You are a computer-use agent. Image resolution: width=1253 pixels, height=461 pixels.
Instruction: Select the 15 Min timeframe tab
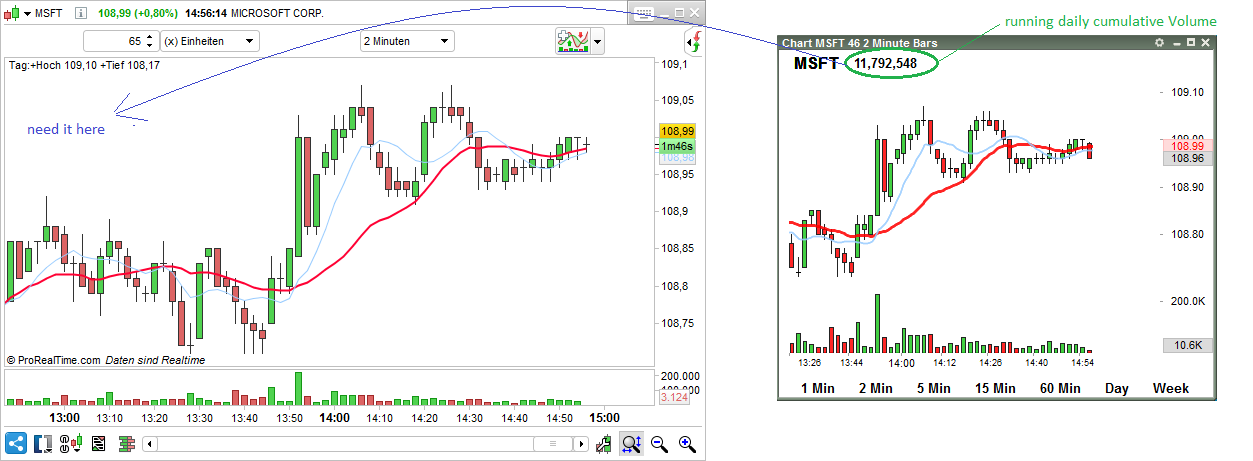coord(994,387)
